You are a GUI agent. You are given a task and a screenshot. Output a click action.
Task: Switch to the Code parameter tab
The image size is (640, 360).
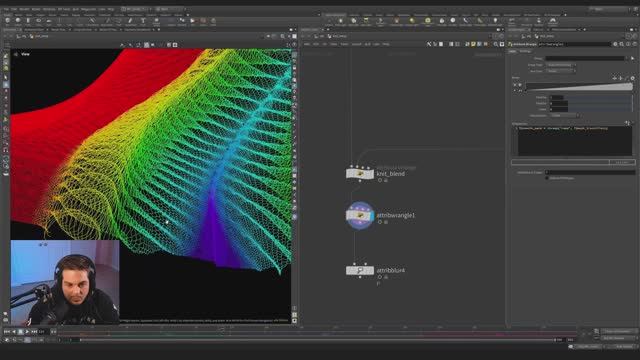pyautogui.click(x=512, y=51)
